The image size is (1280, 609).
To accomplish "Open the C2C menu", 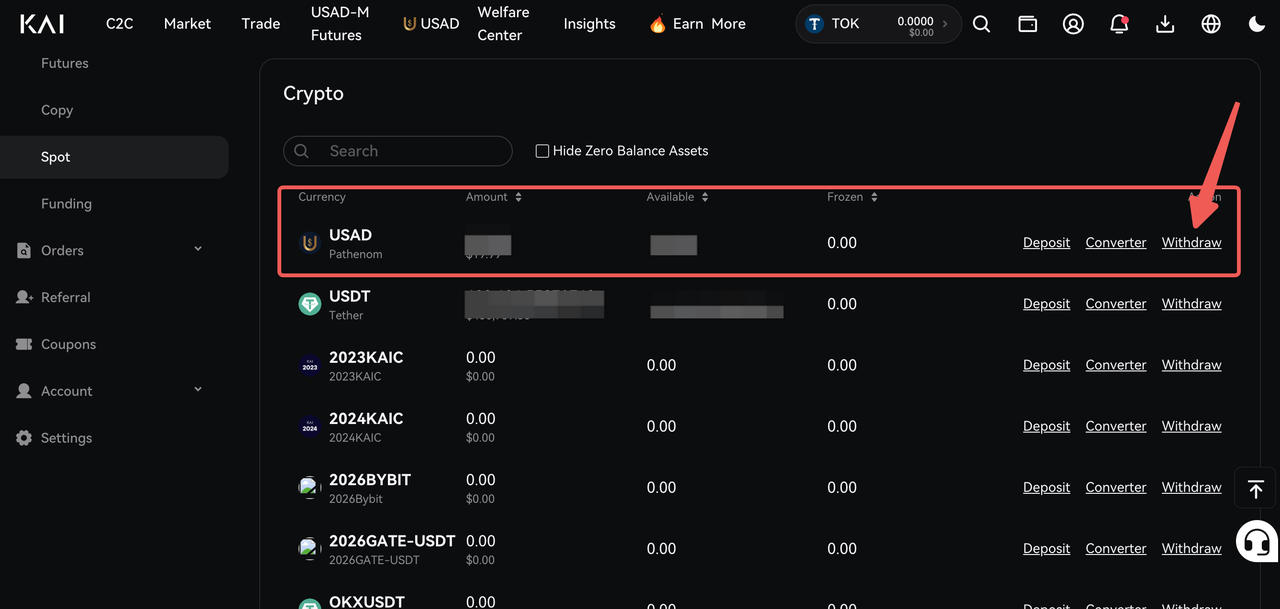I will coord(119,24).
